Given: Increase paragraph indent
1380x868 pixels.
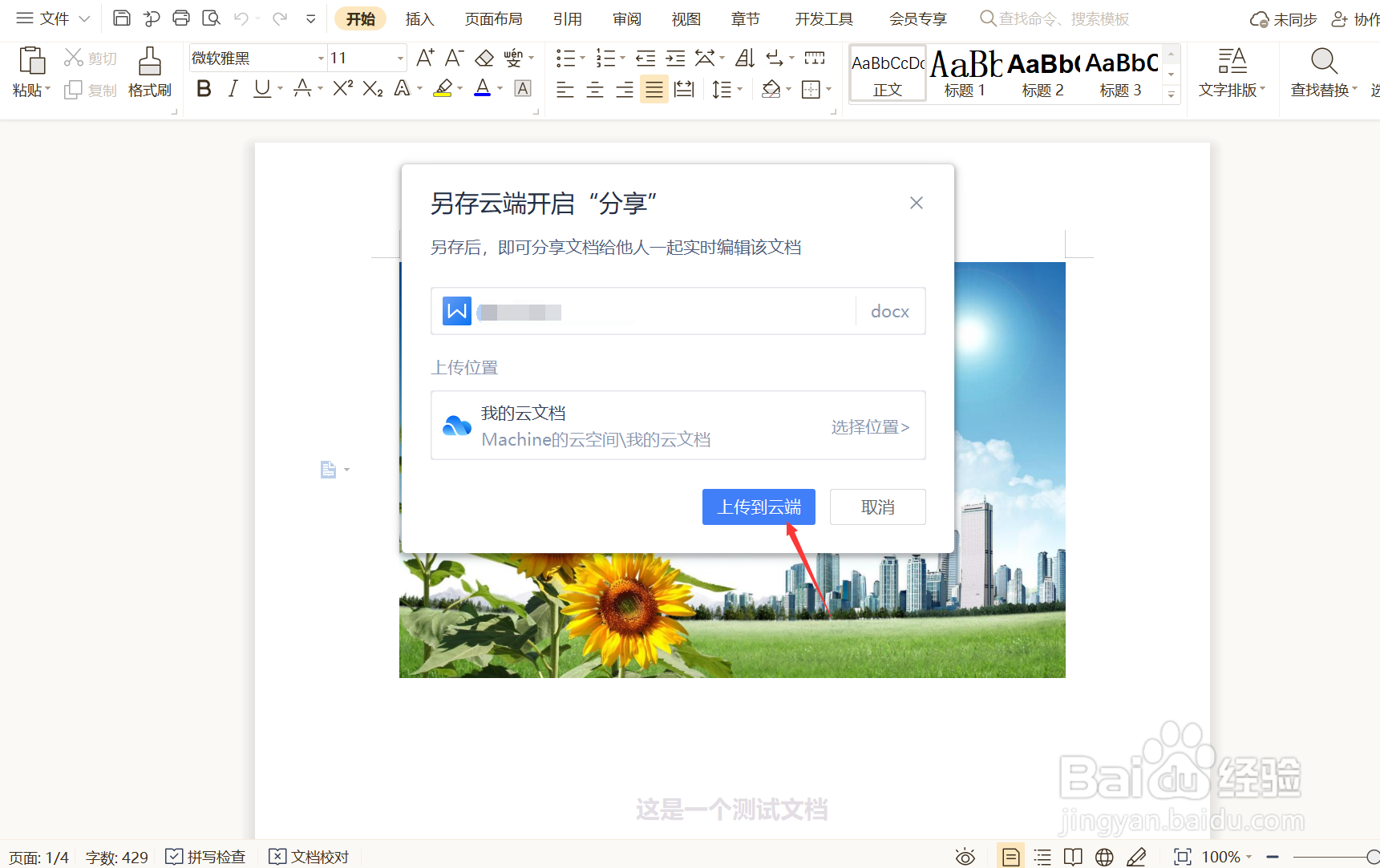Looking at the screenshot, I should (x=676, y=58).
